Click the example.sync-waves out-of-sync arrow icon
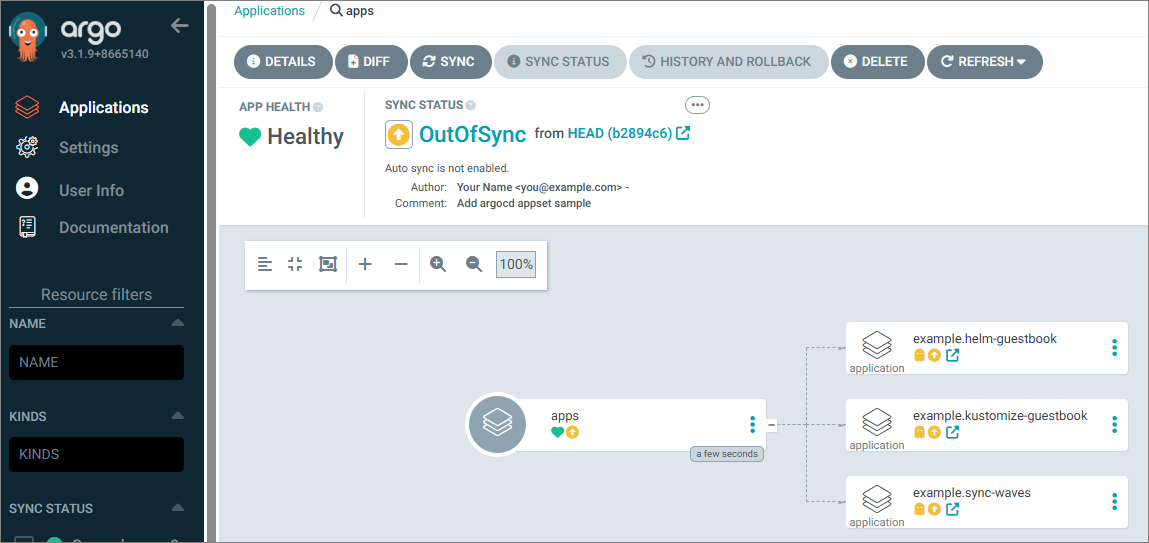Screen dimensions: 1149x543 pos(934,509)
